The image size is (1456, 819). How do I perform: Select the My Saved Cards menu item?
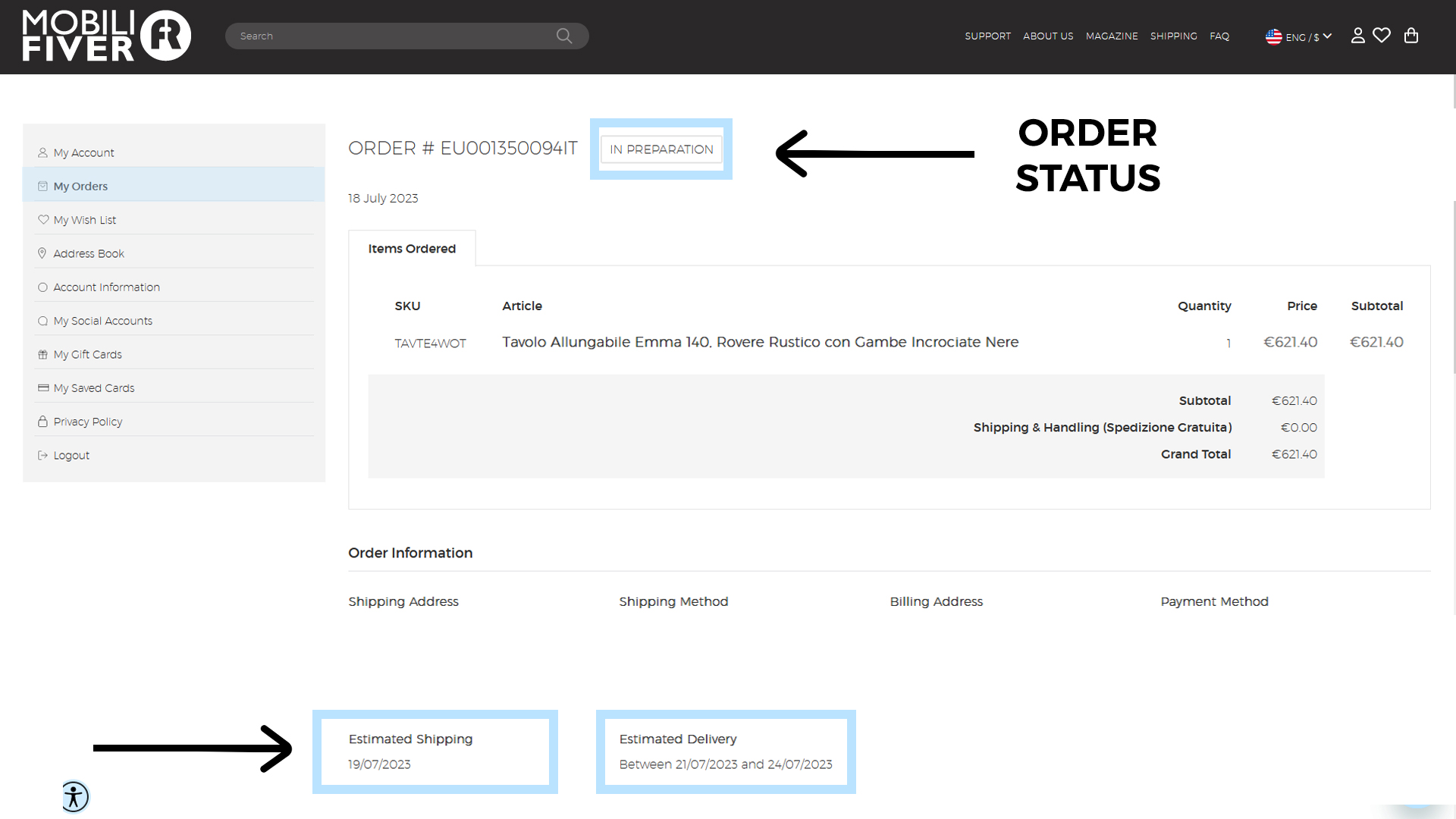[x=94, y=388]
